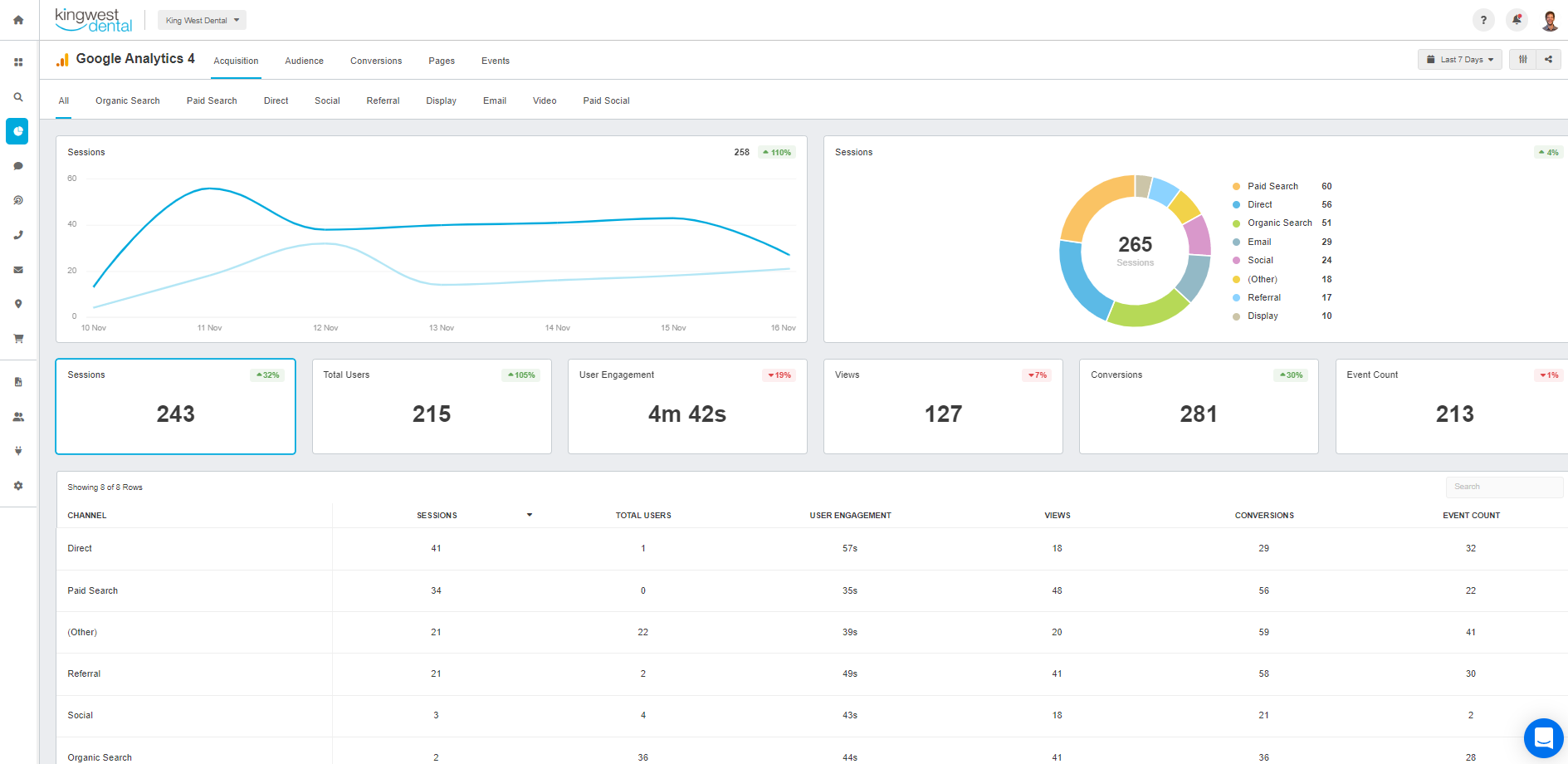Select the chat messages icon in sidebar
1568x764 pixels.
[x=17, y=165]
